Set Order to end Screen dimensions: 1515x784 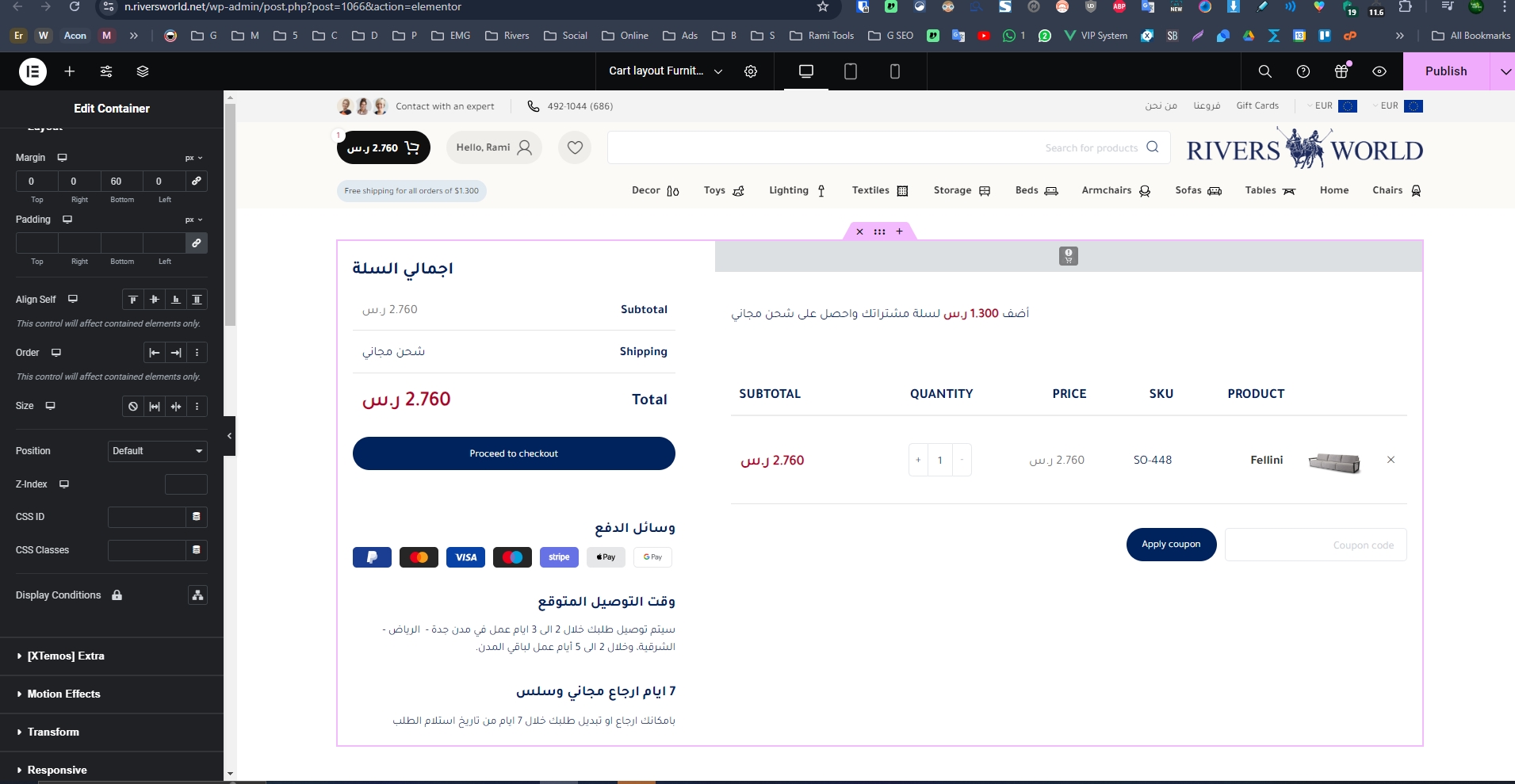pos(176,352)
